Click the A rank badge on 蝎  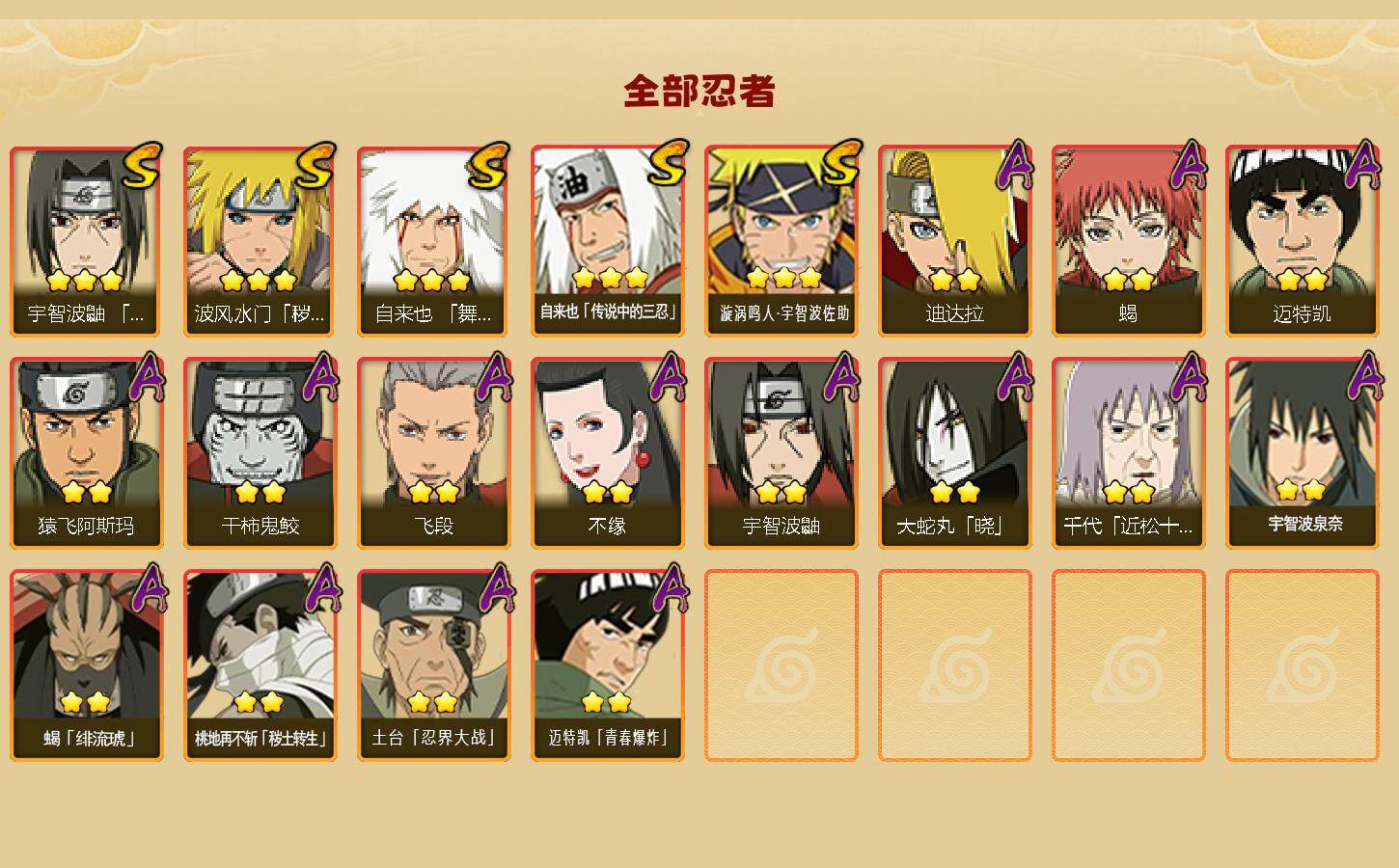(x=1190, y=165)
